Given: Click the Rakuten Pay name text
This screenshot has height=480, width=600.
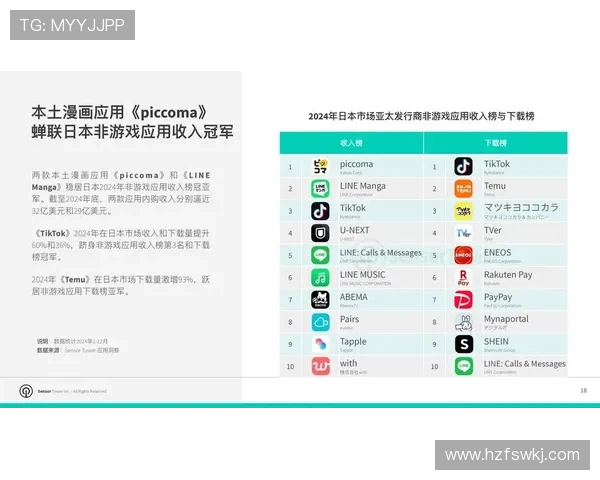Looking at the screenshot, I should click(x=508, y=275).
